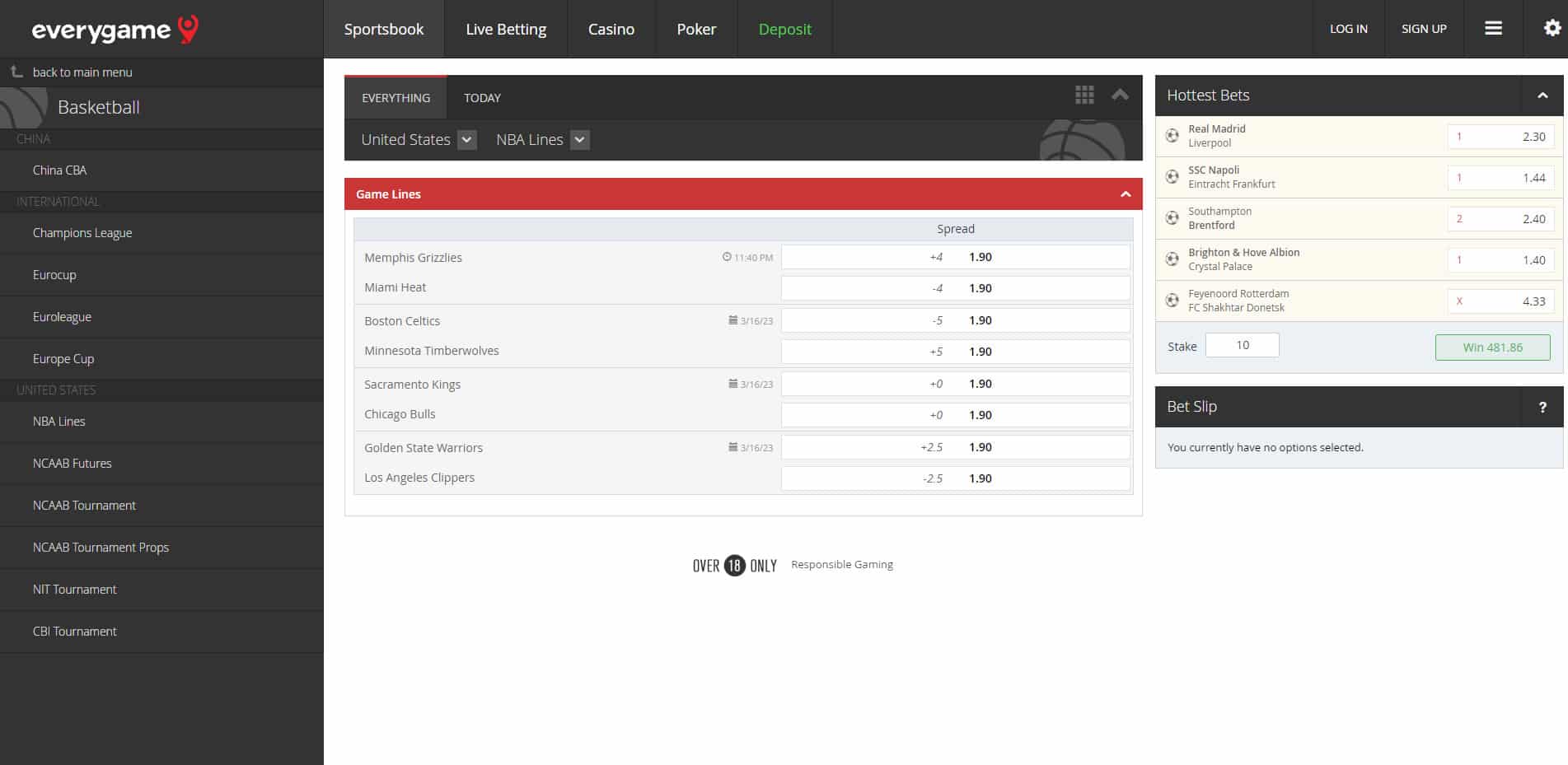The width and height of the screenshot is (1568, 765).
Task: Click the everygame logo
Action: (115, 30)
